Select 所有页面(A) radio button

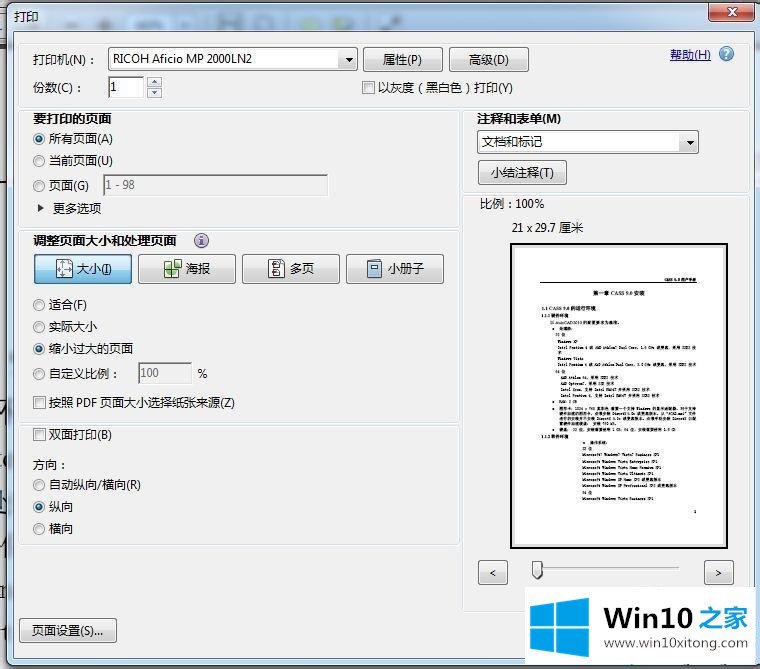(39, 139)
